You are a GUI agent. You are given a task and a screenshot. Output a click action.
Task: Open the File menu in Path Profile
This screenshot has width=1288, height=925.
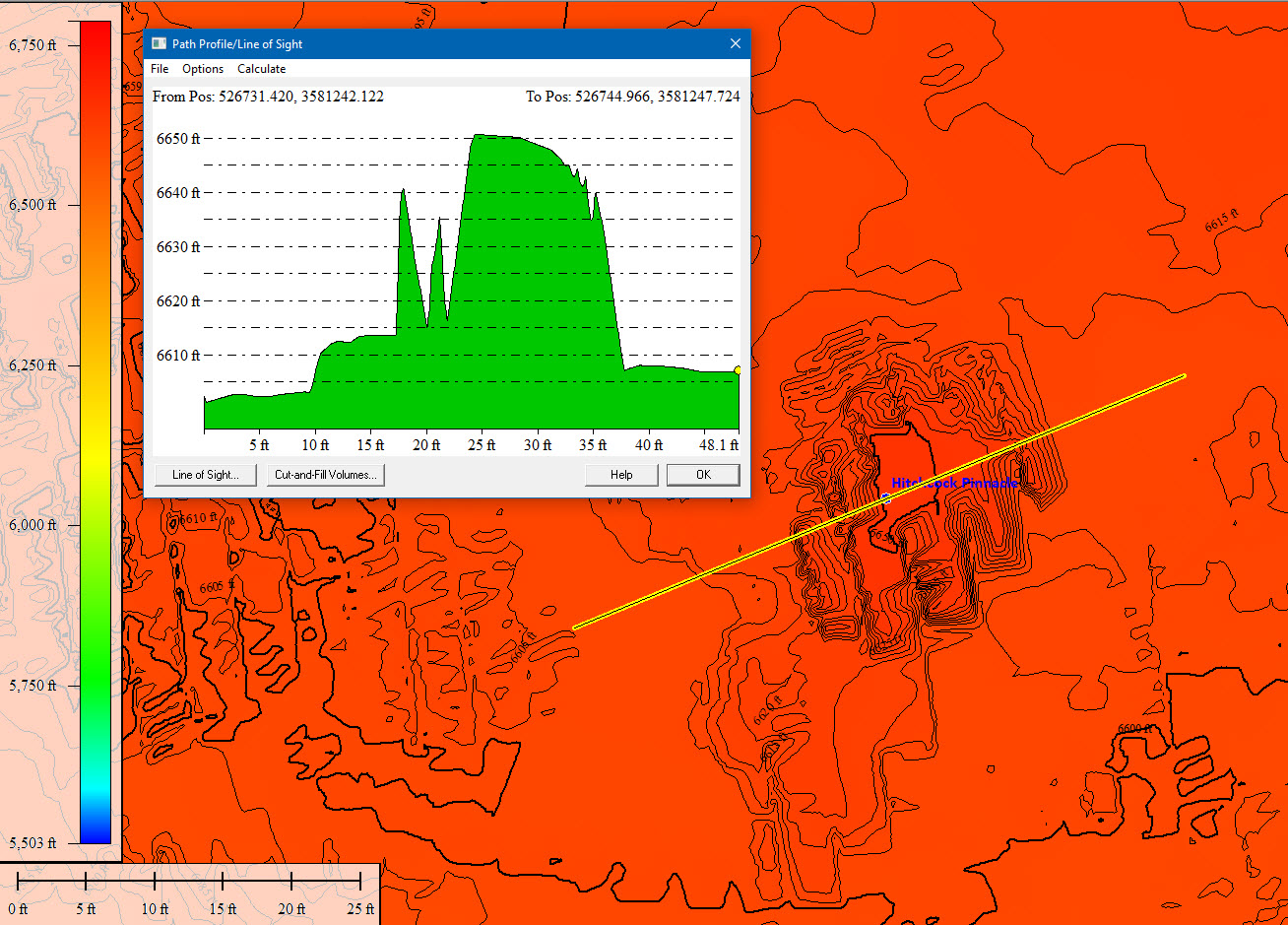(x=160, y=69)
